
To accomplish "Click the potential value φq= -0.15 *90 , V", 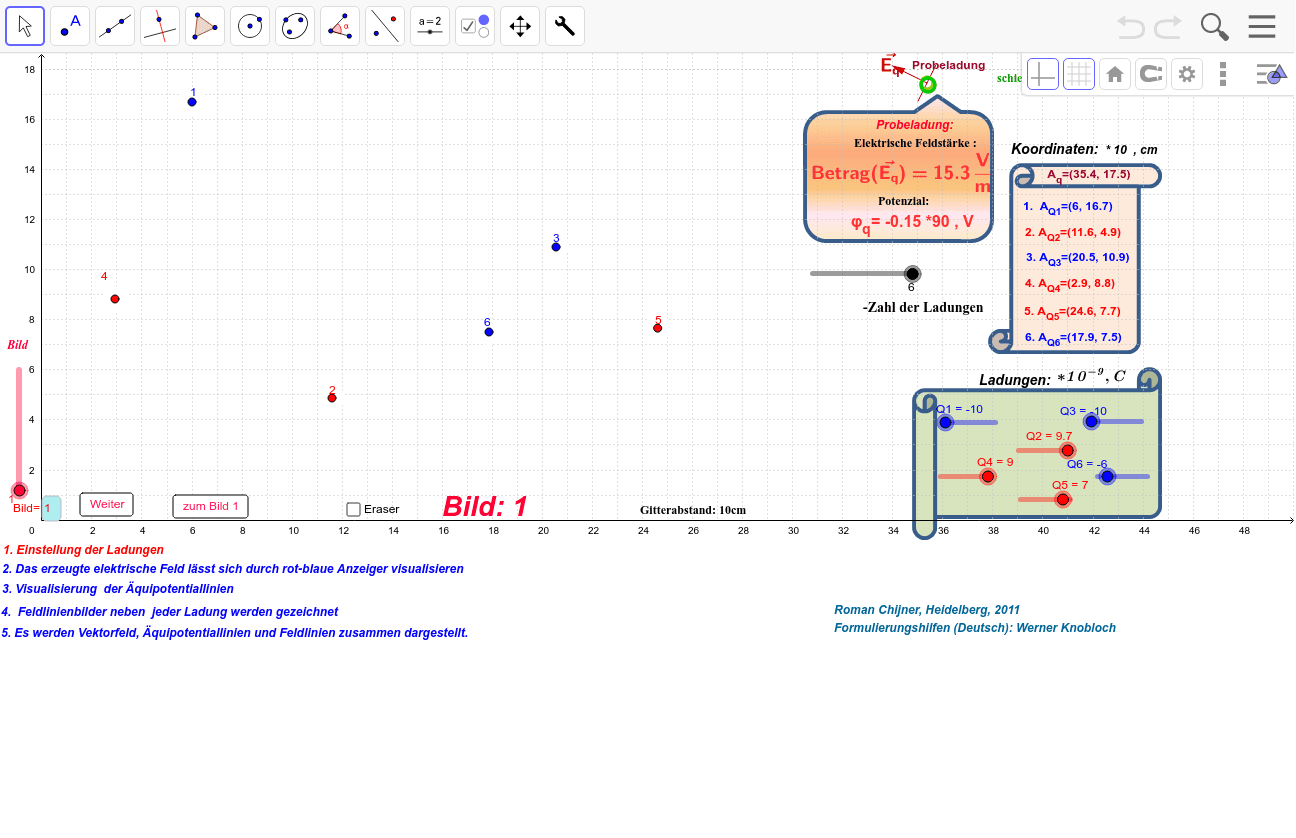I will click(912, 223).
